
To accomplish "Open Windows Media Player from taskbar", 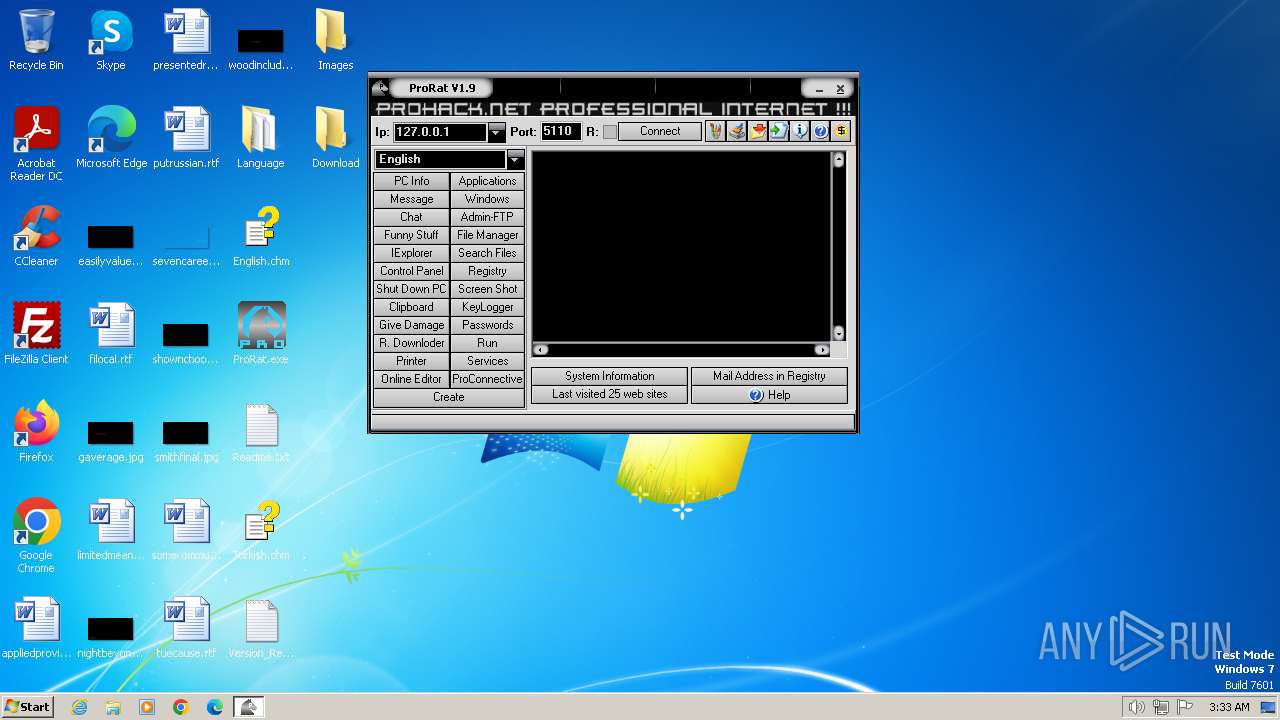I will click(147, 707).
